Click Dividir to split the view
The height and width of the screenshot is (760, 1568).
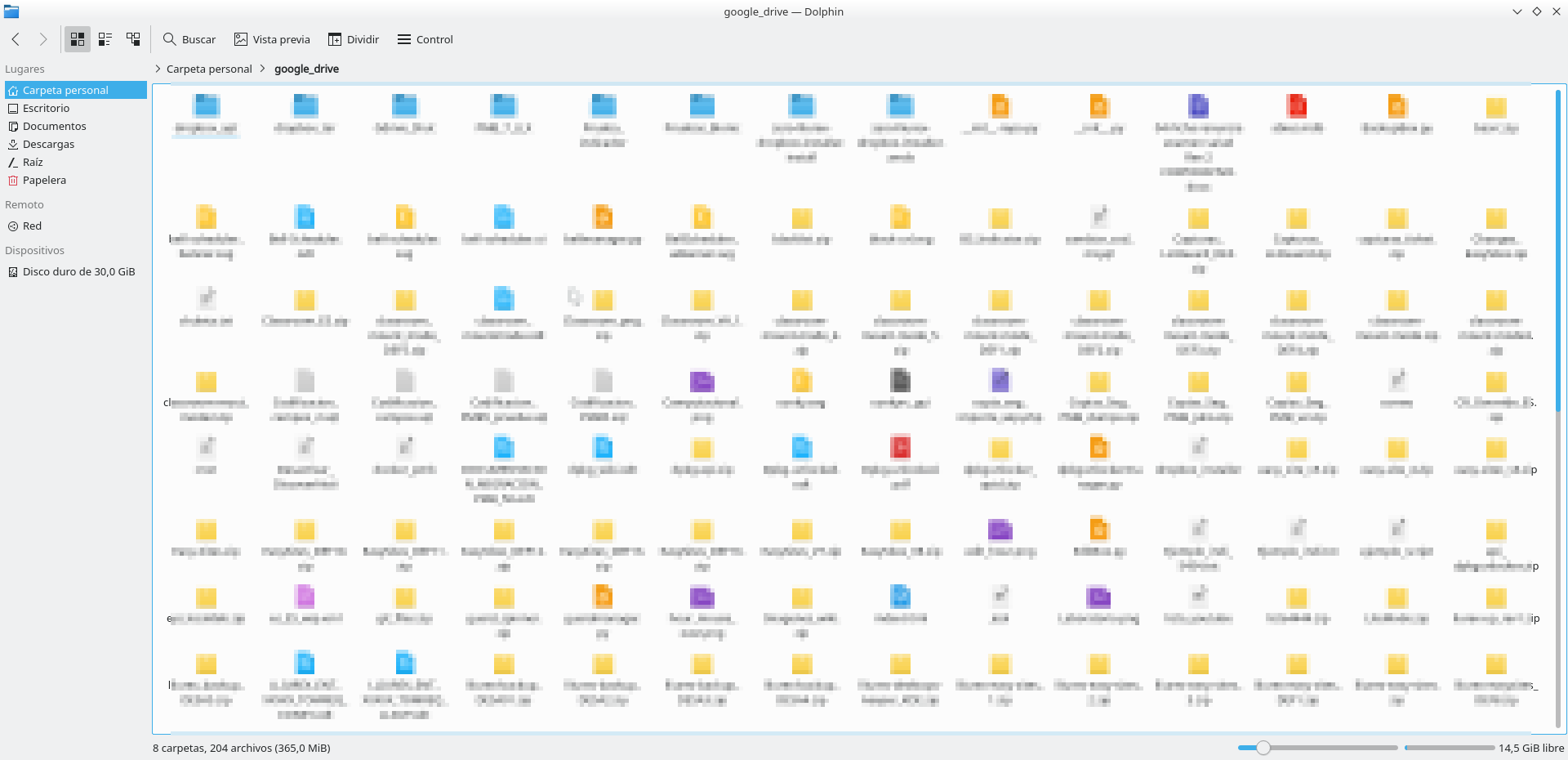[354, 39]
